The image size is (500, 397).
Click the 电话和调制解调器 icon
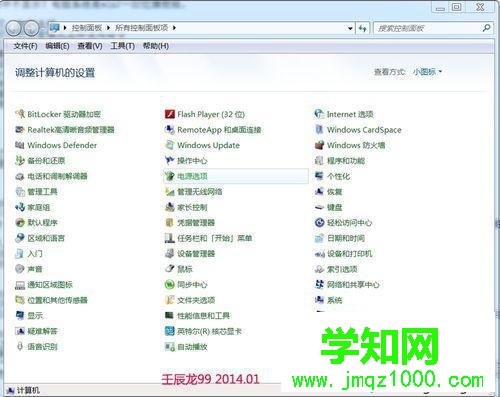[20, 176]
